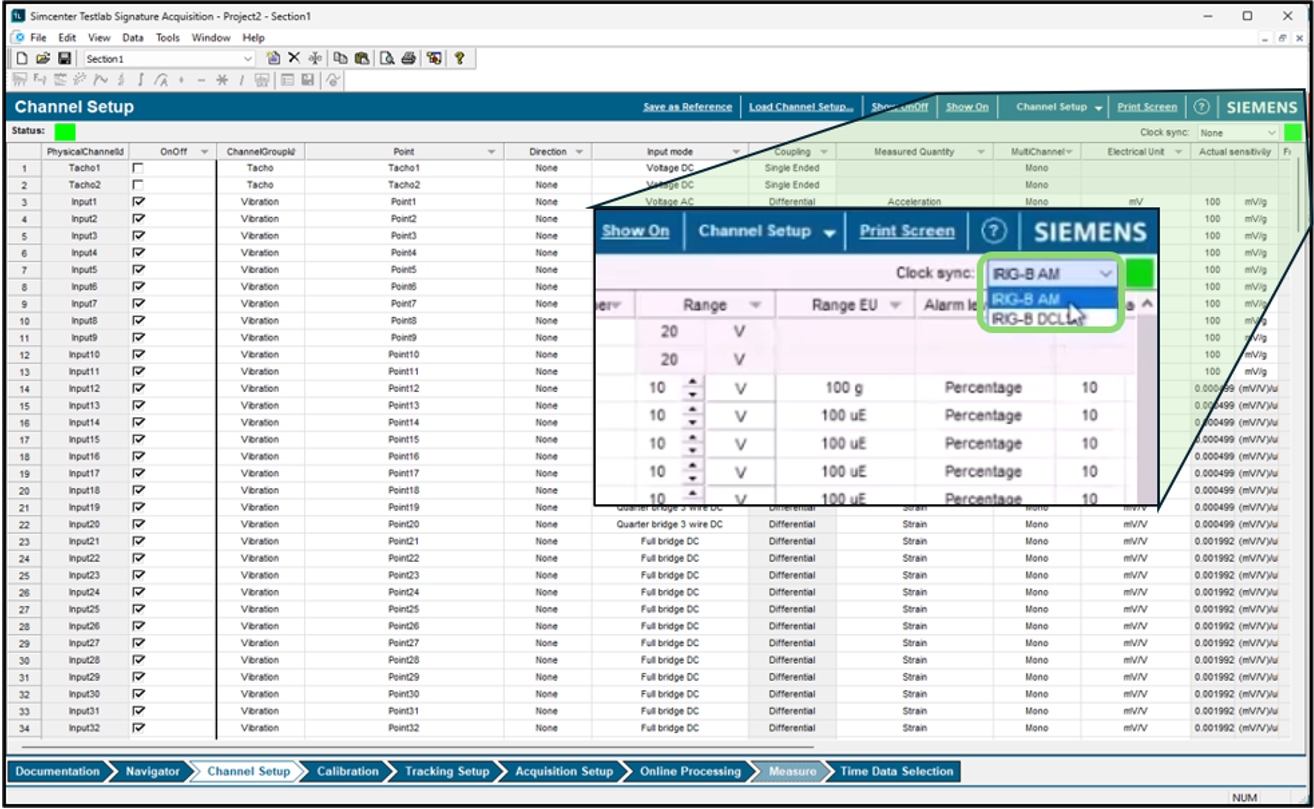Open the File menu
The image size is (1314, 809).
38,38
